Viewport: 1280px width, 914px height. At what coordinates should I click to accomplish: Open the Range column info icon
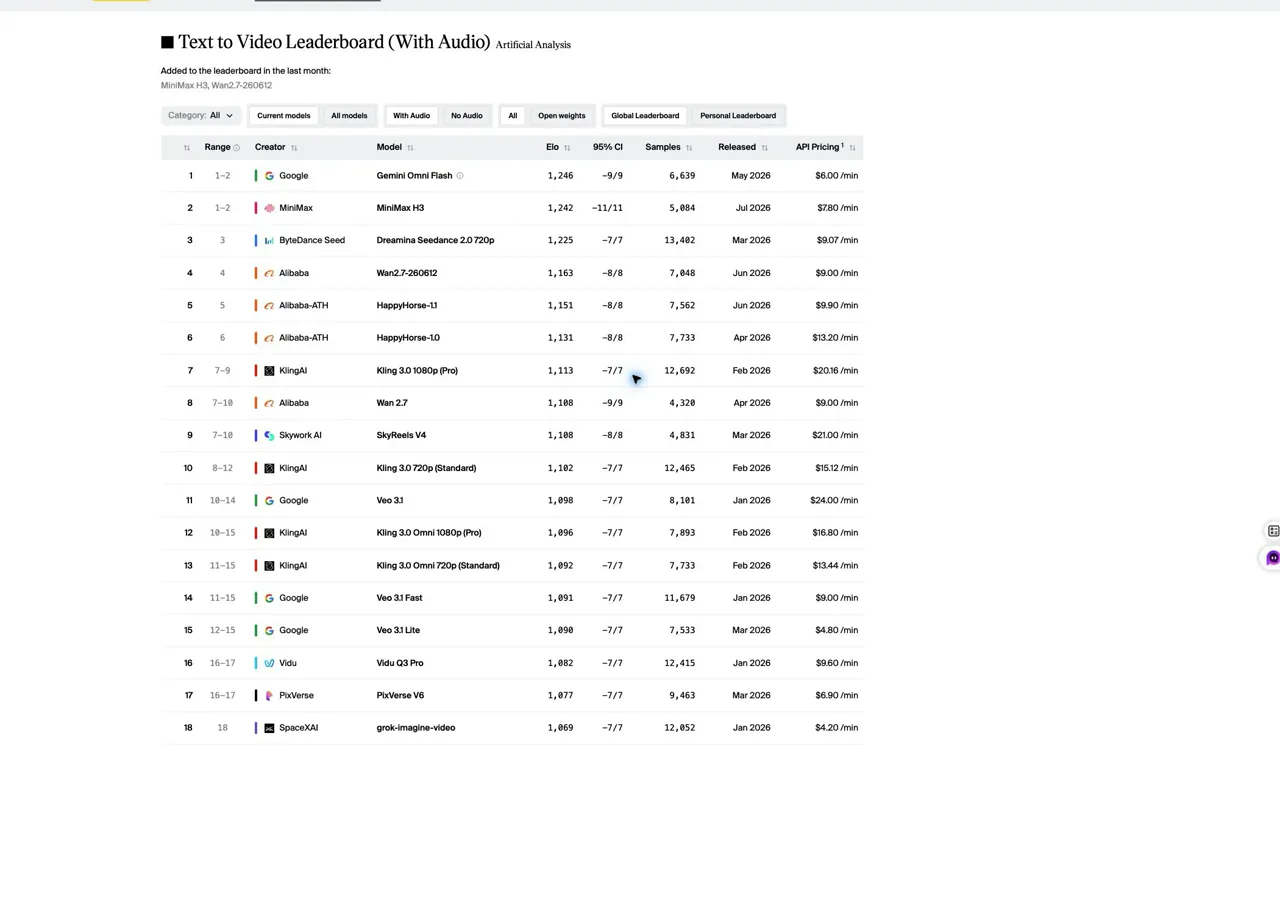[x=237, y=148]
